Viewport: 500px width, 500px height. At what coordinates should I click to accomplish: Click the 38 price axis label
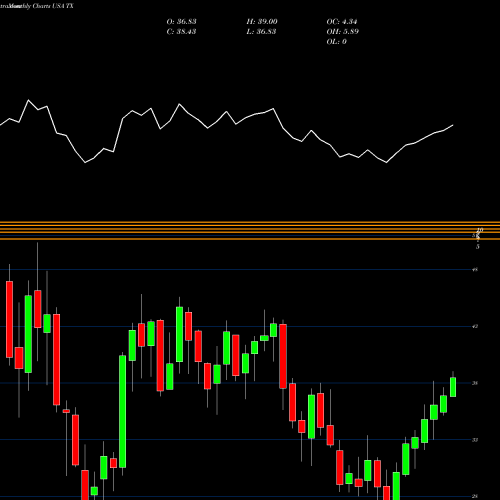tap(475, 383)
